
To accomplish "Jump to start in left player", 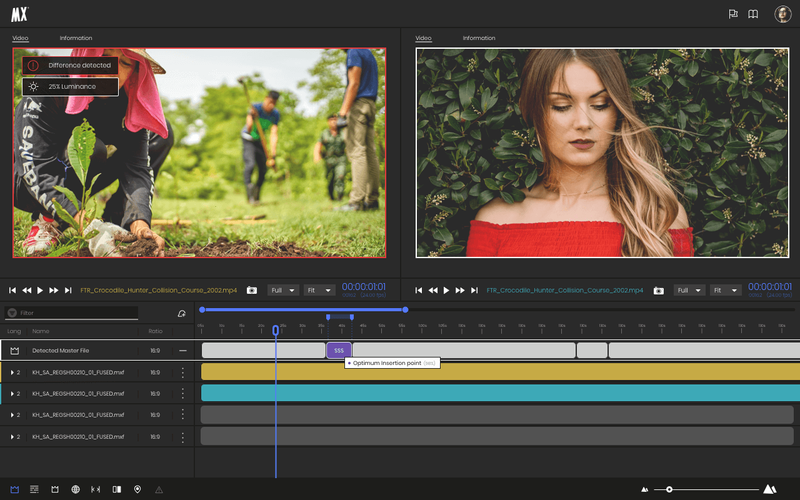I will tap(12, 290).
